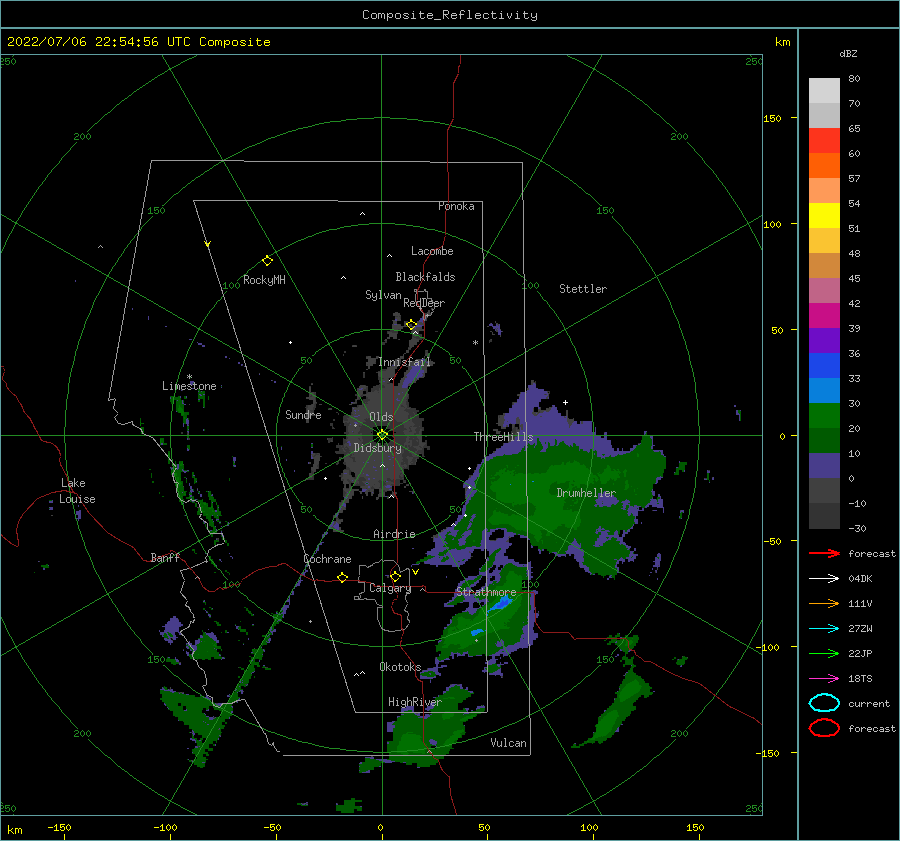Click the Ponoka city label
Image resolution: width=900 pixels, height=841 pixels.
[456, 206]
